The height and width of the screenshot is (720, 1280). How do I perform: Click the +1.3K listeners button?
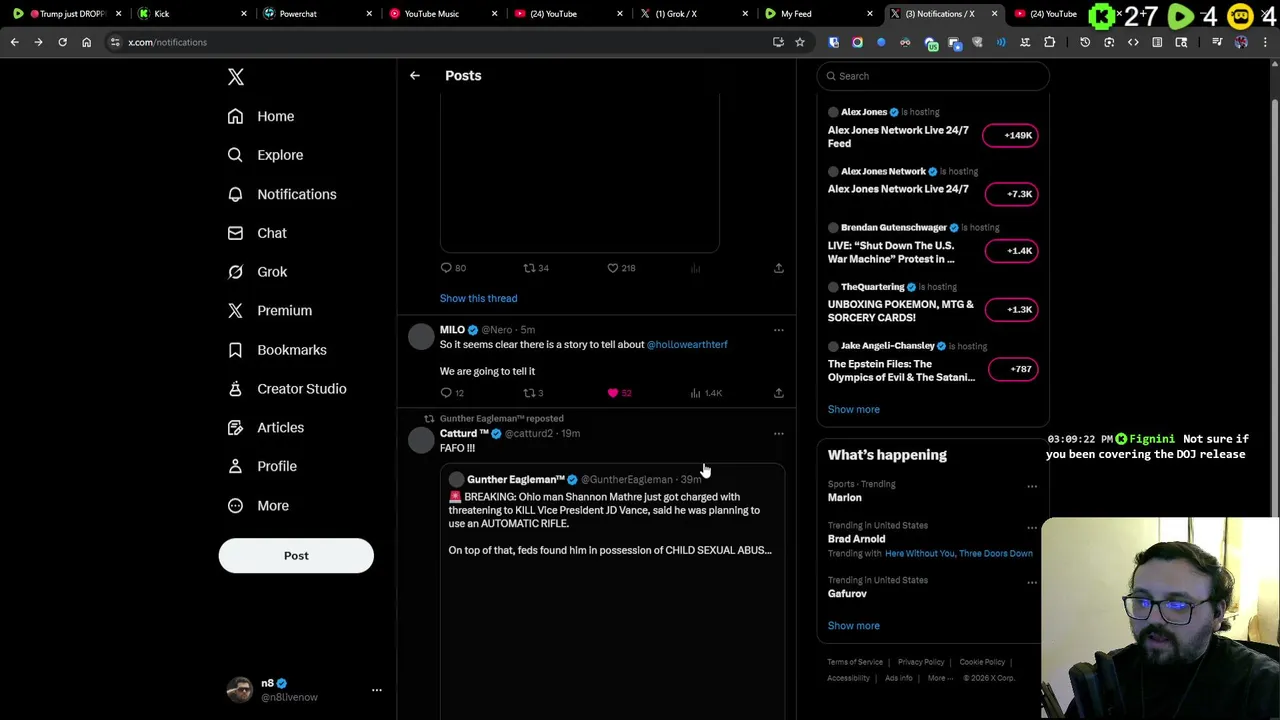coord(1011,309)
